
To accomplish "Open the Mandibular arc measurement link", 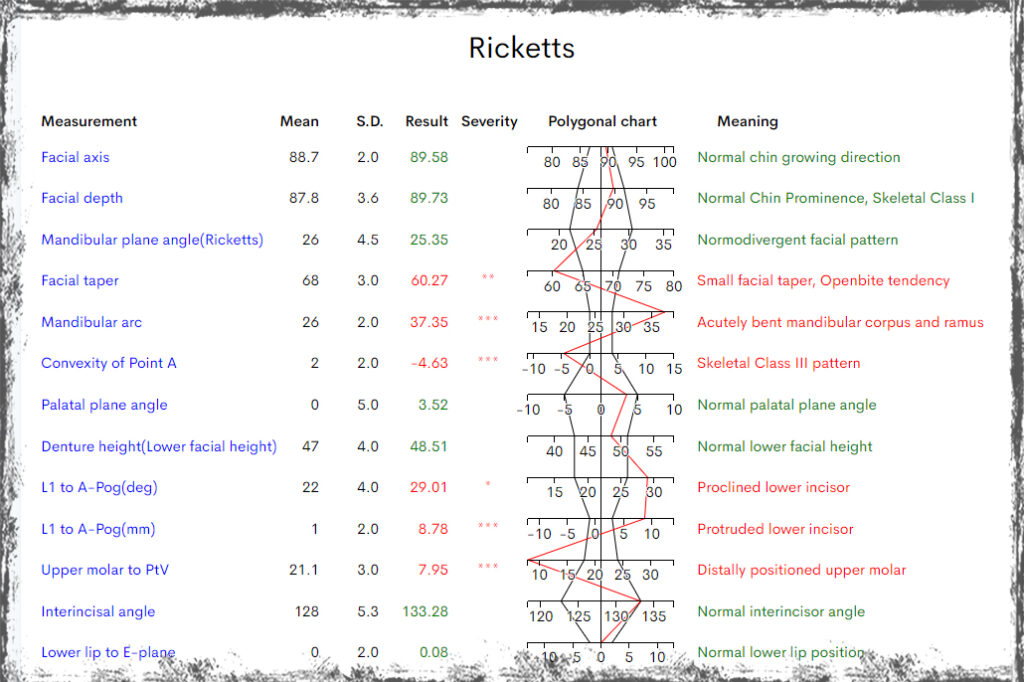I will pos(91,322).
